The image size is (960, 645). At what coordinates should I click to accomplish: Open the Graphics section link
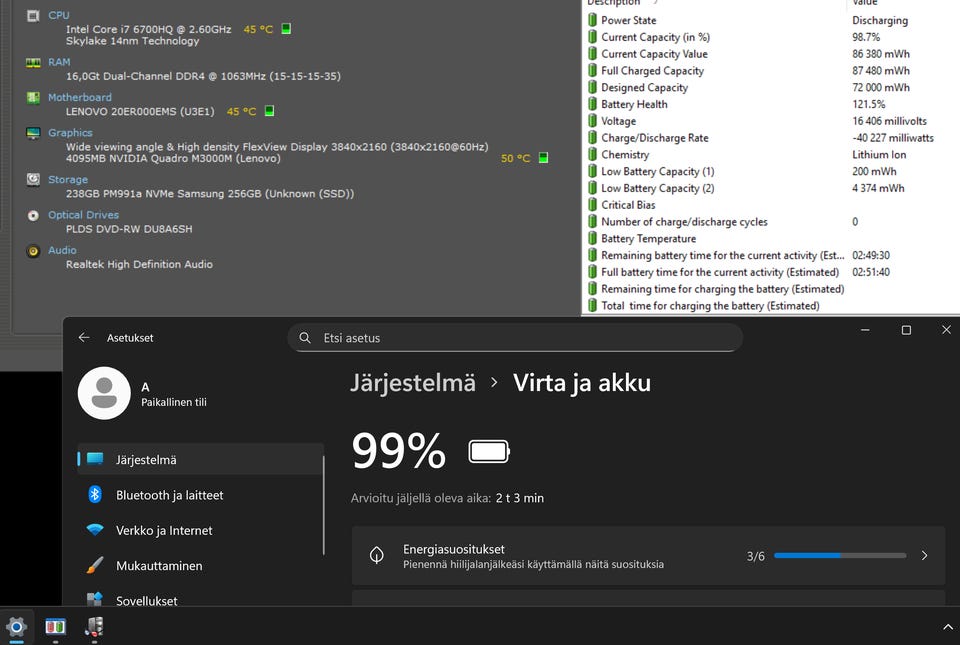[70, 133]
